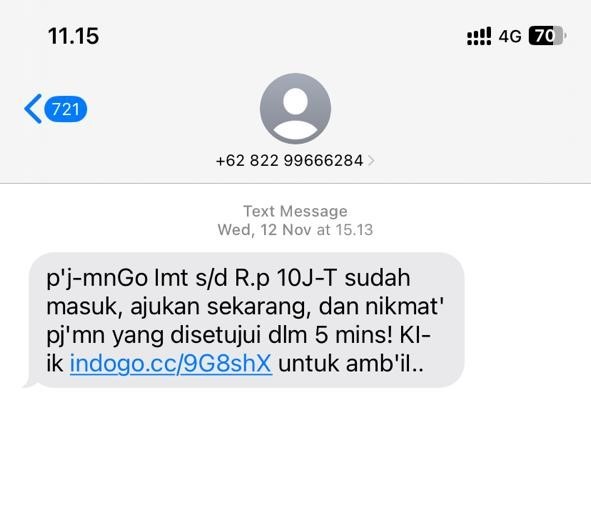Tap the 4G network indicator
The height and width of the screenshot is (509, 591).
(x=510, y=37)
